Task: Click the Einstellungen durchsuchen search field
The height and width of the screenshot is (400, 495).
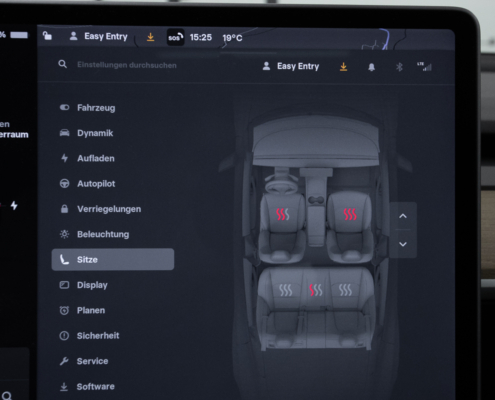Action: click(x=127, y=65)
